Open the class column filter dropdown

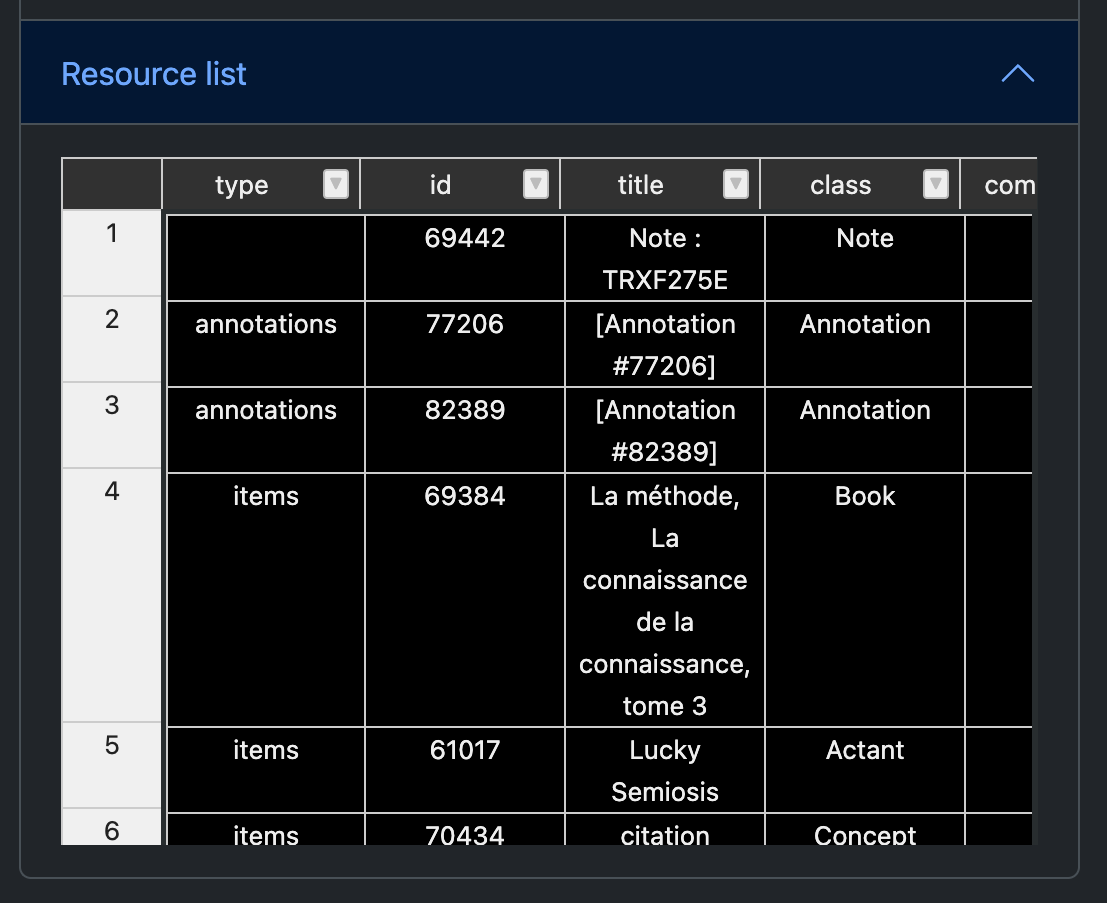936,184
